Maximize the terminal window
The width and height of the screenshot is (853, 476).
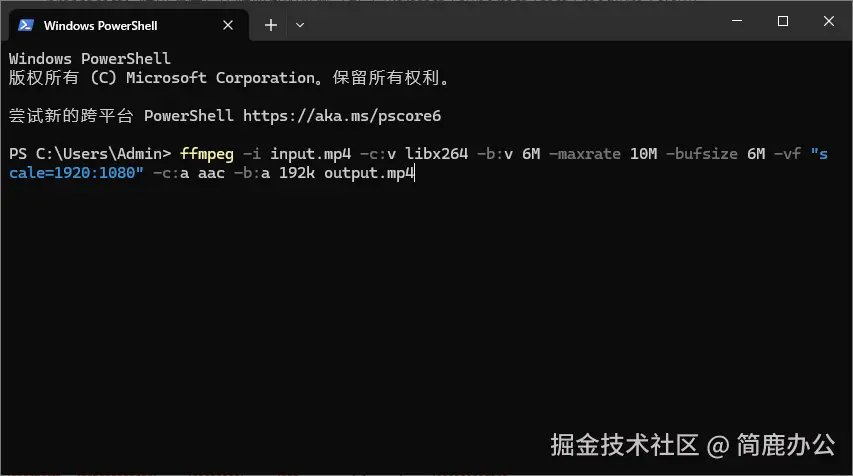783,21
